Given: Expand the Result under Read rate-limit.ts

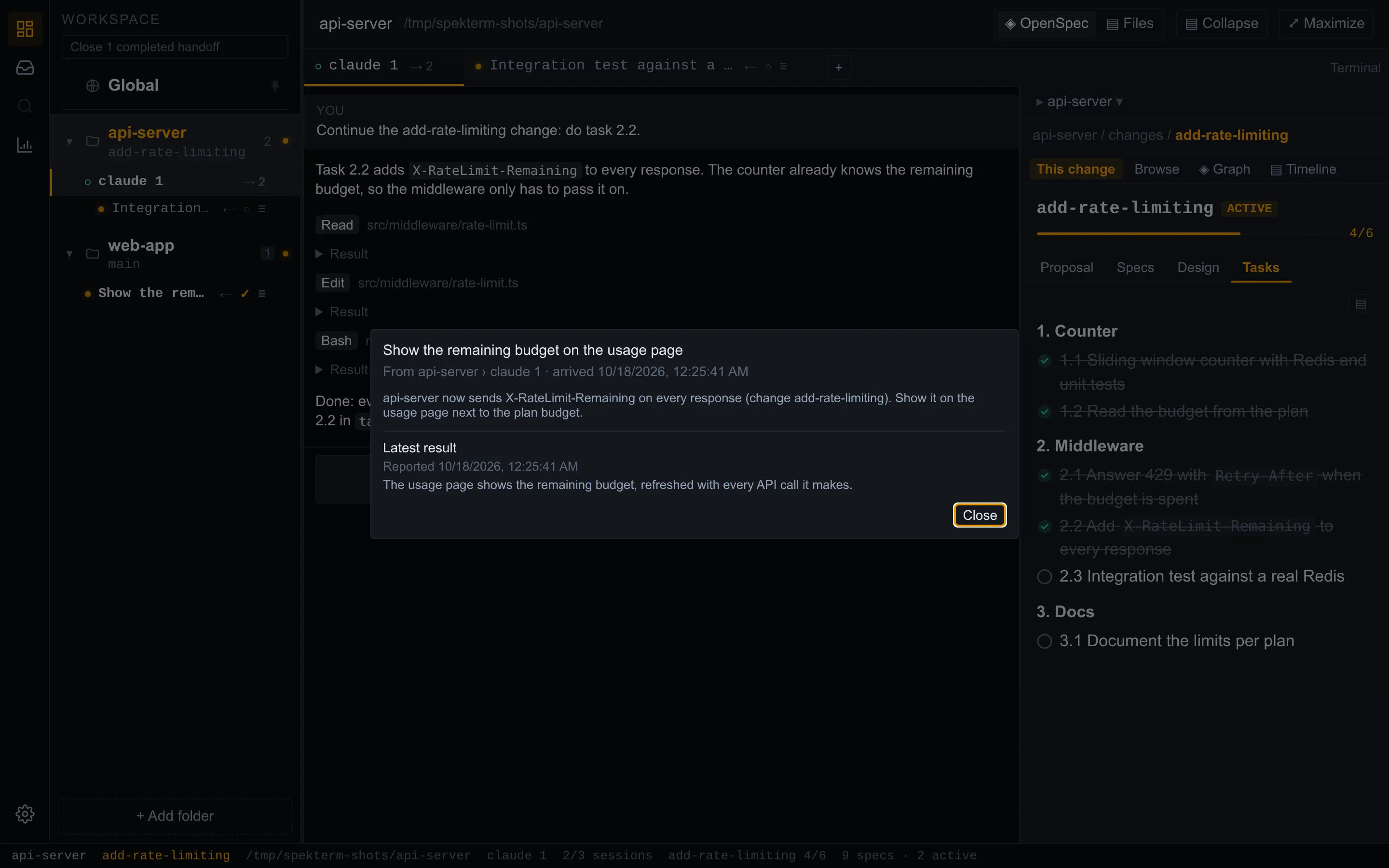Looking at the screenshot, I should point(342,254).
